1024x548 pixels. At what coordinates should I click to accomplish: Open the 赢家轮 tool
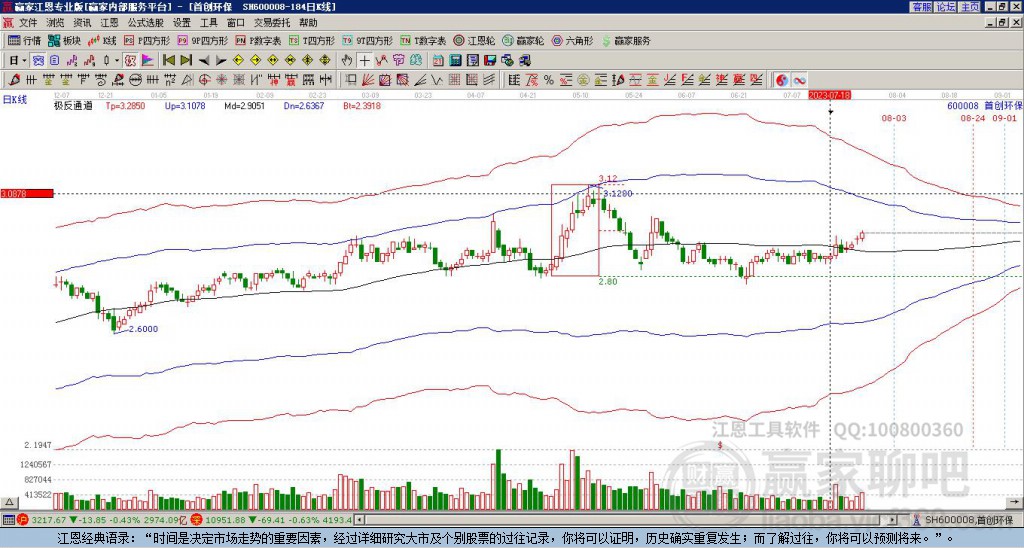point(523,40)
